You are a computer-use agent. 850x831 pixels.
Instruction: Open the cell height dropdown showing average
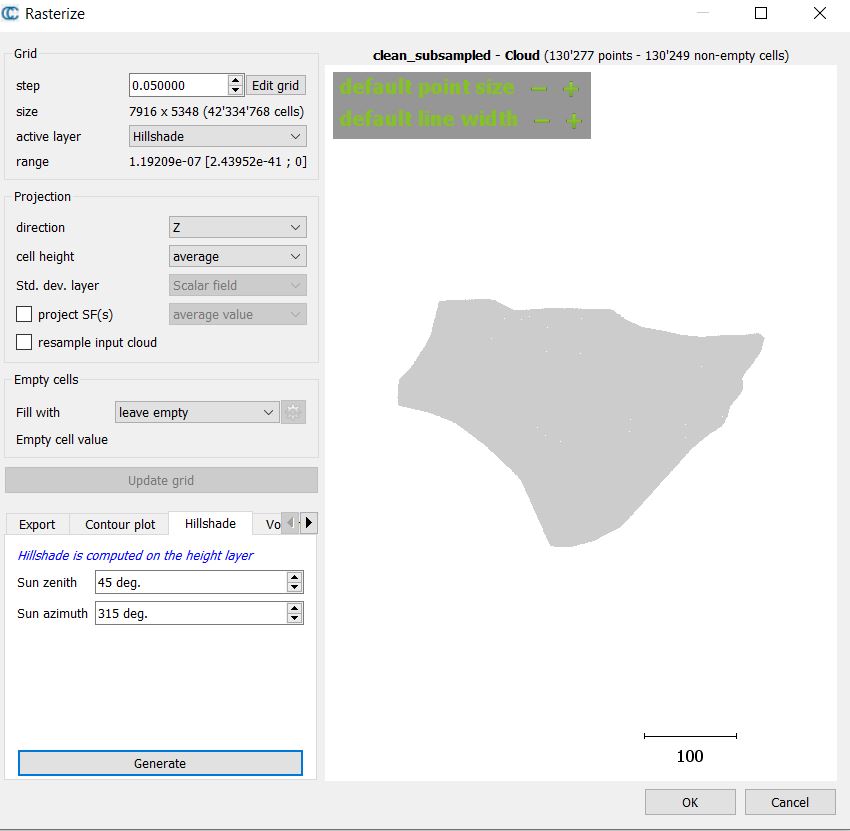pyautogui.click(x=237, y=256)
